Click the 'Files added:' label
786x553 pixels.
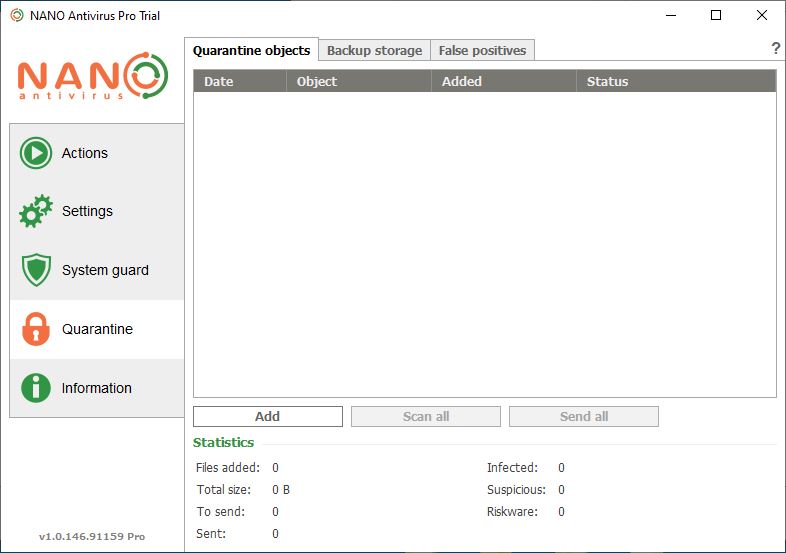(x=228, y=468)
